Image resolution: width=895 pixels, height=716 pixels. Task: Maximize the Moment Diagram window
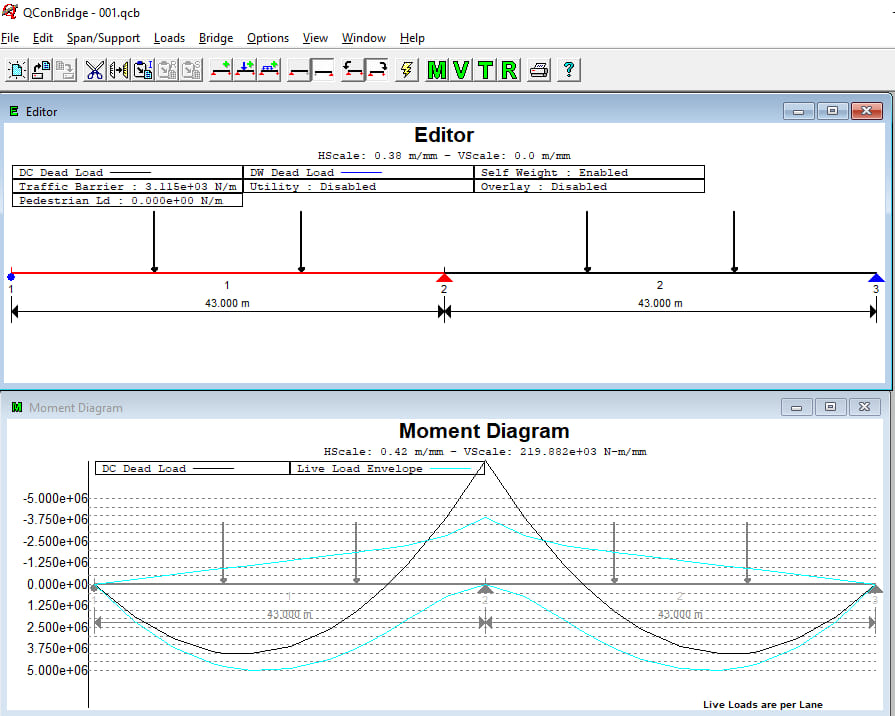tap(831, 407)
